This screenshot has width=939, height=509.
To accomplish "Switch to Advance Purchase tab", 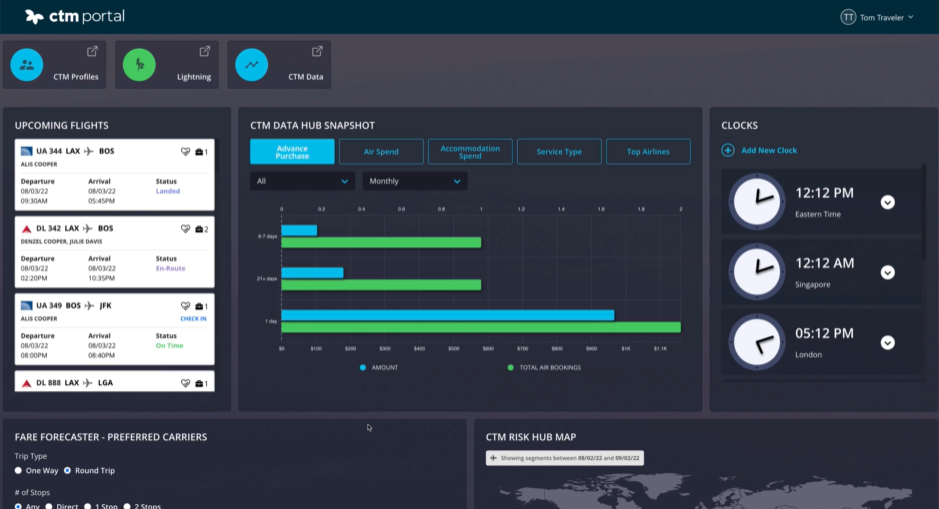I will click(292, 152).
